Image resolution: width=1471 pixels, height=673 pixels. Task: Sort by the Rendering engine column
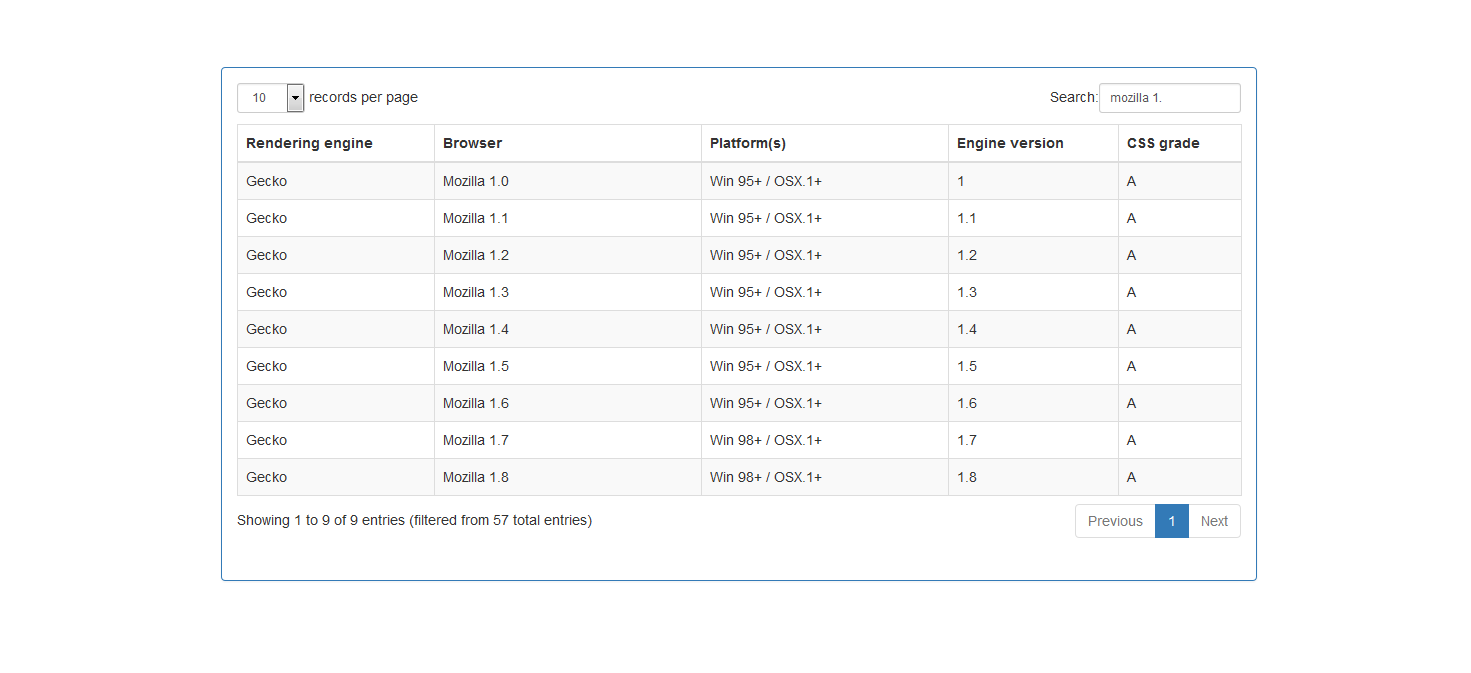coord(309,143)
